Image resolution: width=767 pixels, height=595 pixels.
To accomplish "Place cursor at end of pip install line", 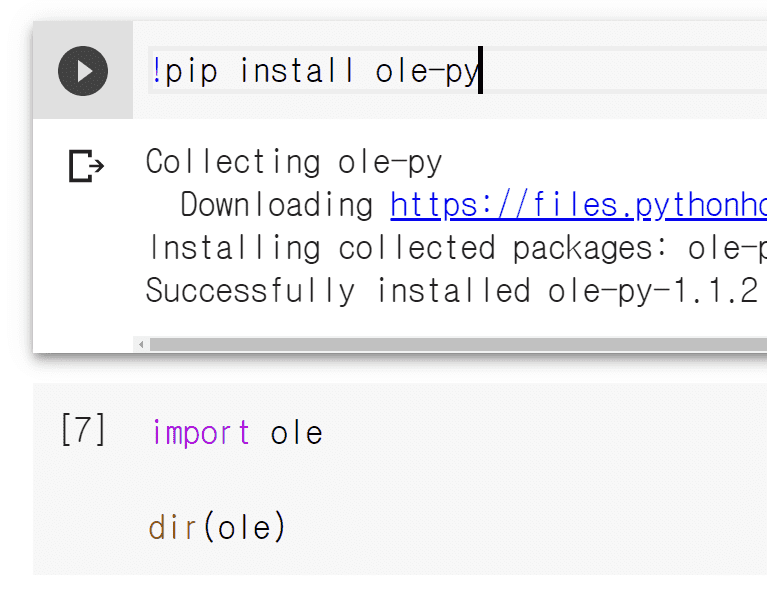I will coord(480,71).
